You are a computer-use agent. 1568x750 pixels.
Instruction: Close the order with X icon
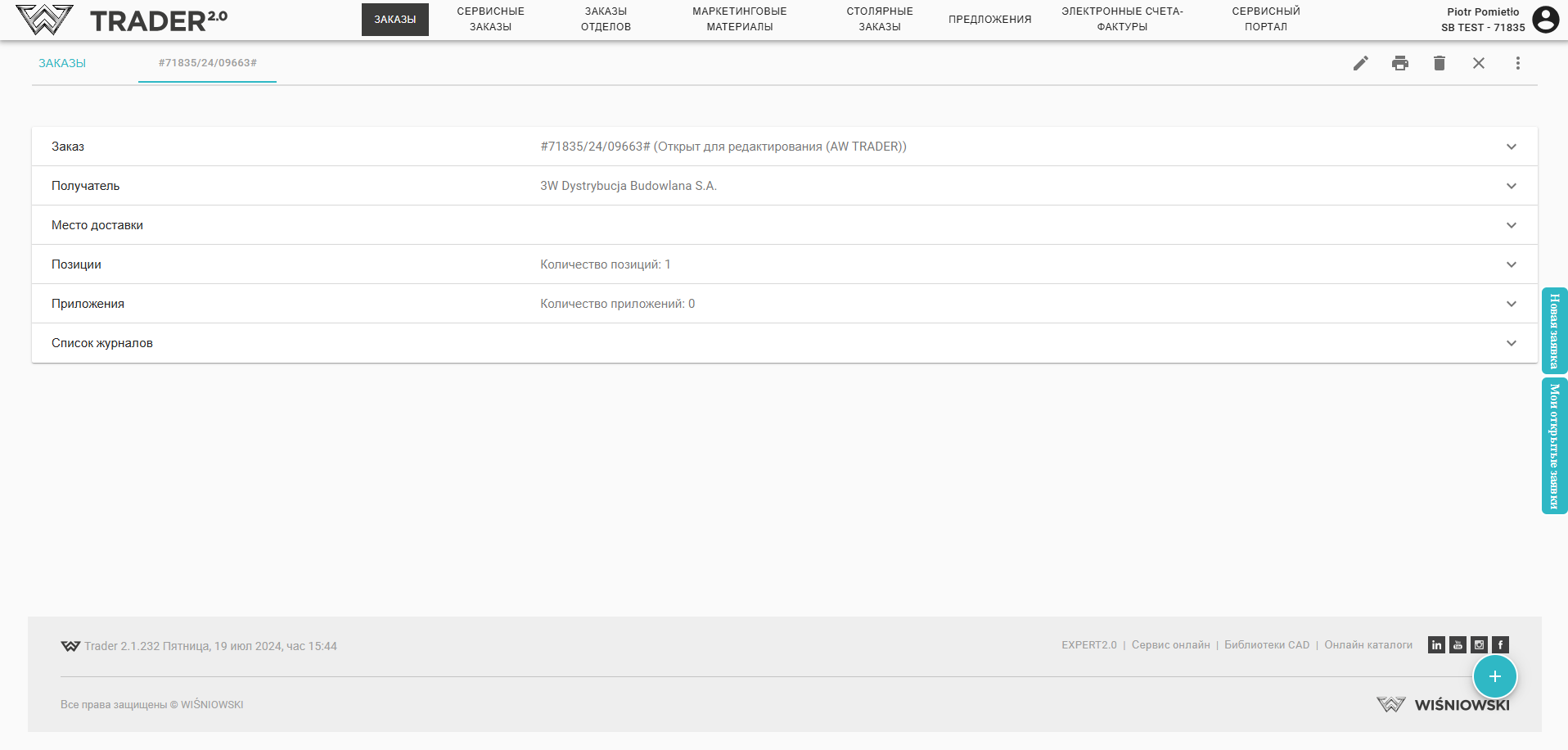point(1479,63)
